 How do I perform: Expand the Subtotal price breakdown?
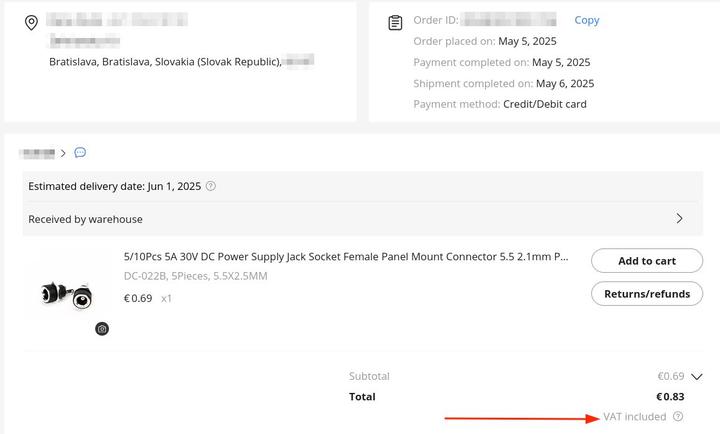point(697,377)
